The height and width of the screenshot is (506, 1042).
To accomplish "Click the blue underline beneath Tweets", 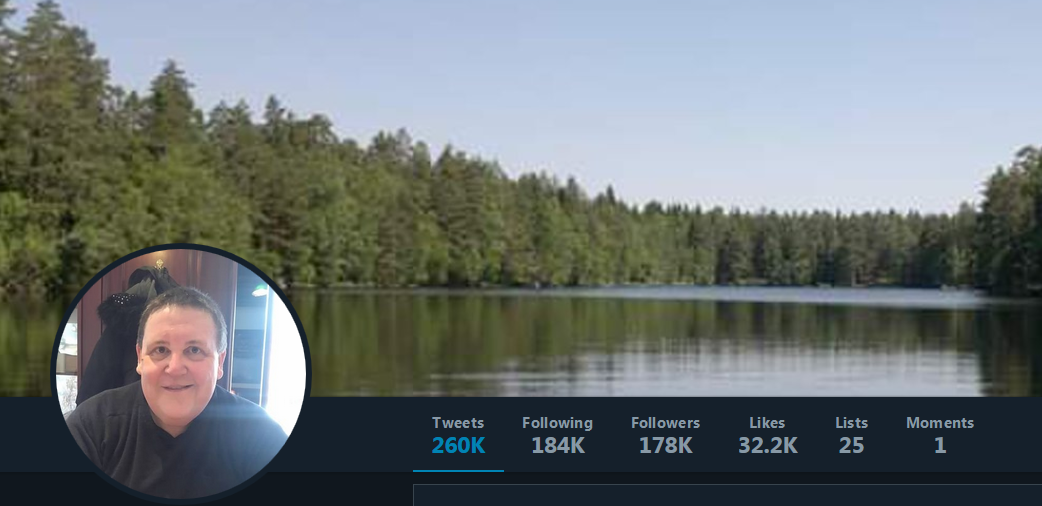I will coord(458,471).
